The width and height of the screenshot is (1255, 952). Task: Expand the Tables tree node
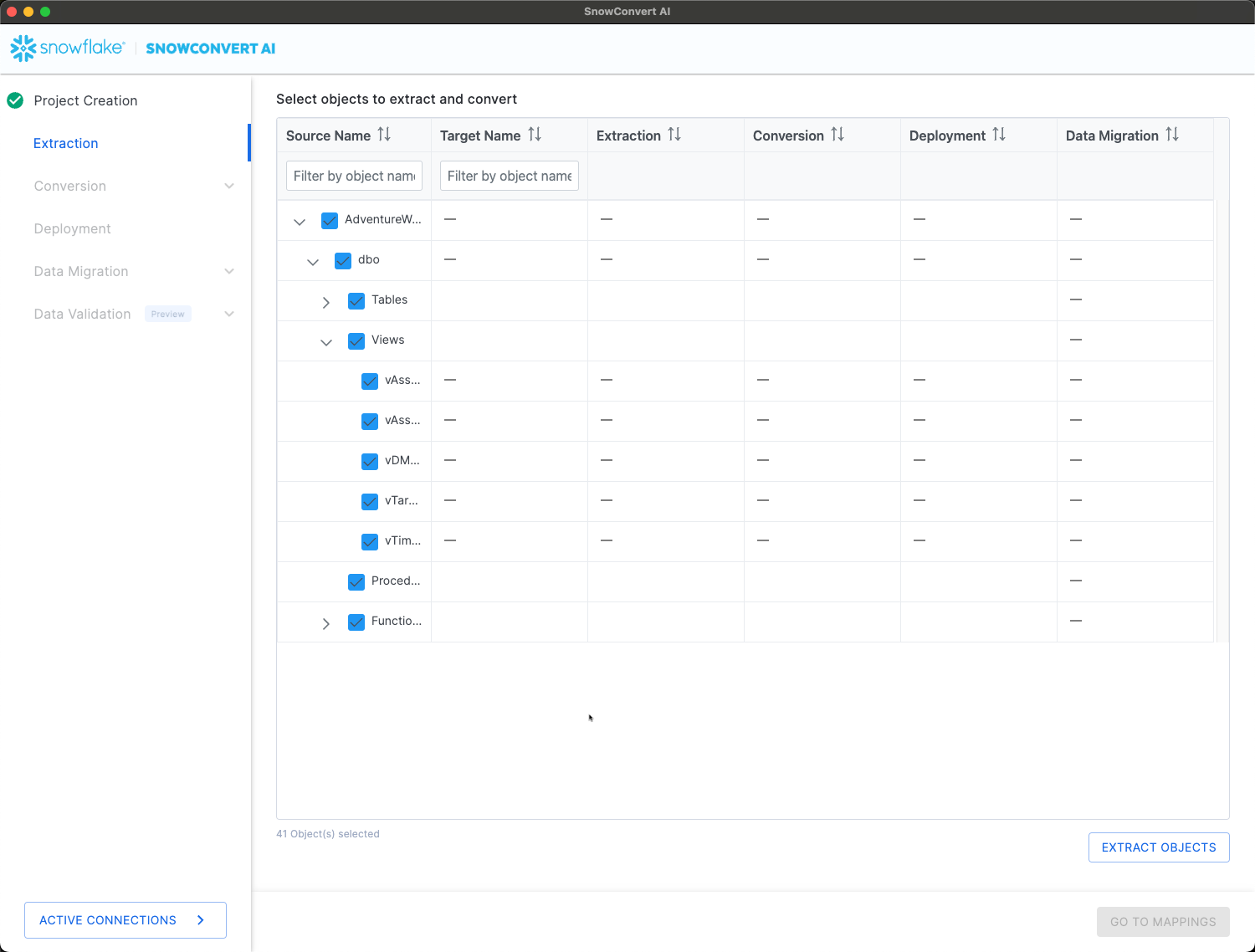click(x=326, y=302)
